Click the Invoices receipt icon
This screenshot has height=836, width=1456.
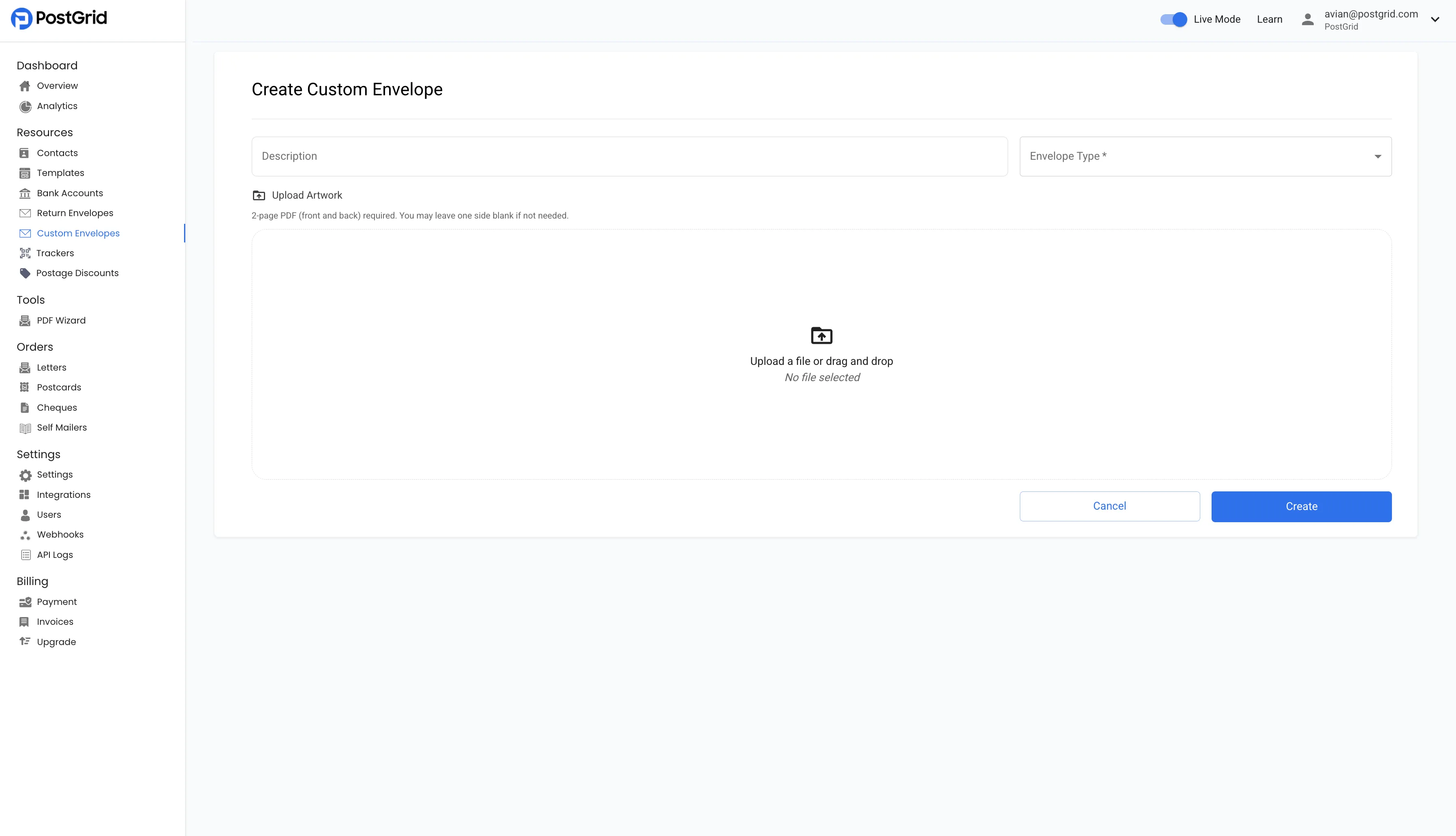(x=24, y=622)
